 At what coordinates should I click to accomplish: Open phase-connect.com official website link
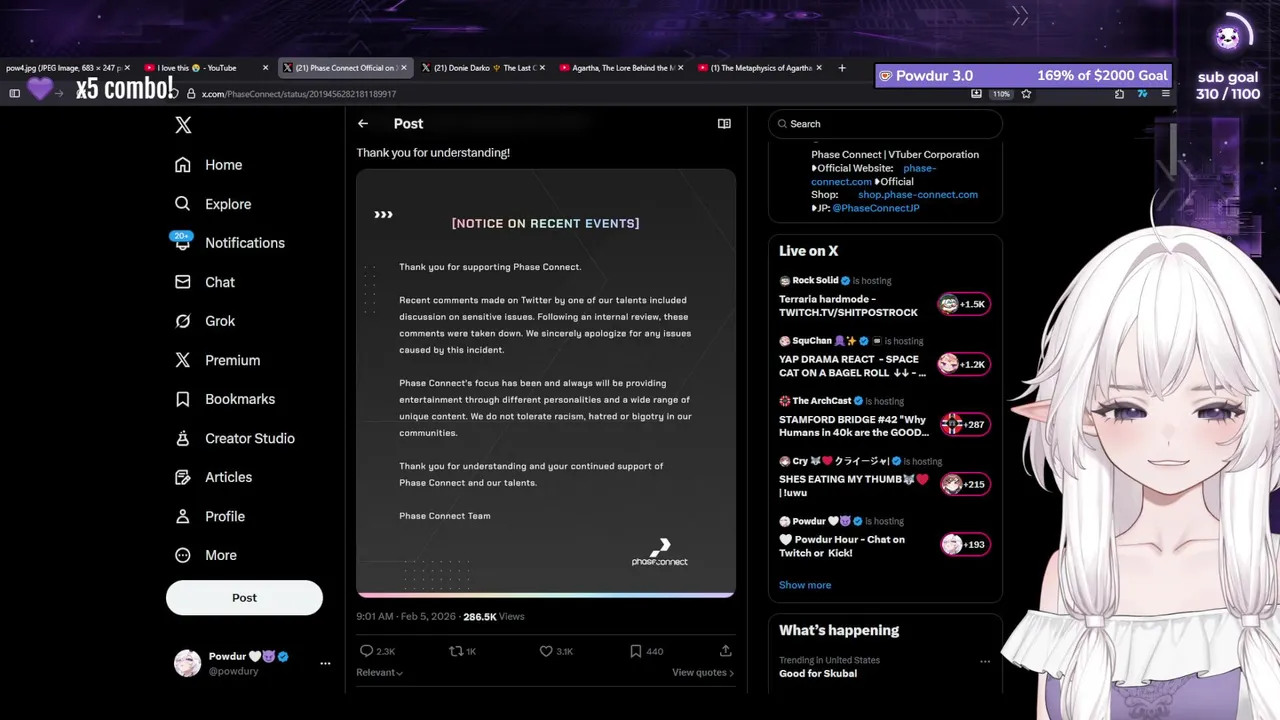click(x=873, y=175)
